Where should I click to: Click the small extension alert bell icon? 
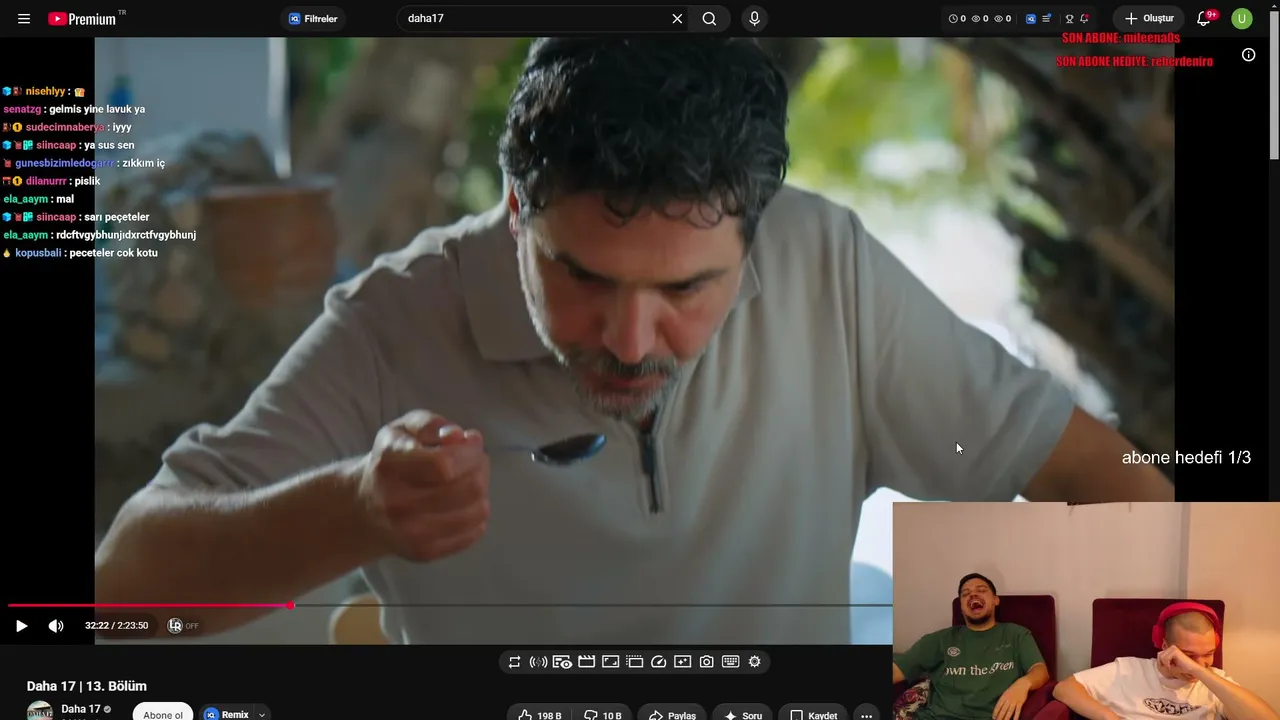click(1084, 19)
